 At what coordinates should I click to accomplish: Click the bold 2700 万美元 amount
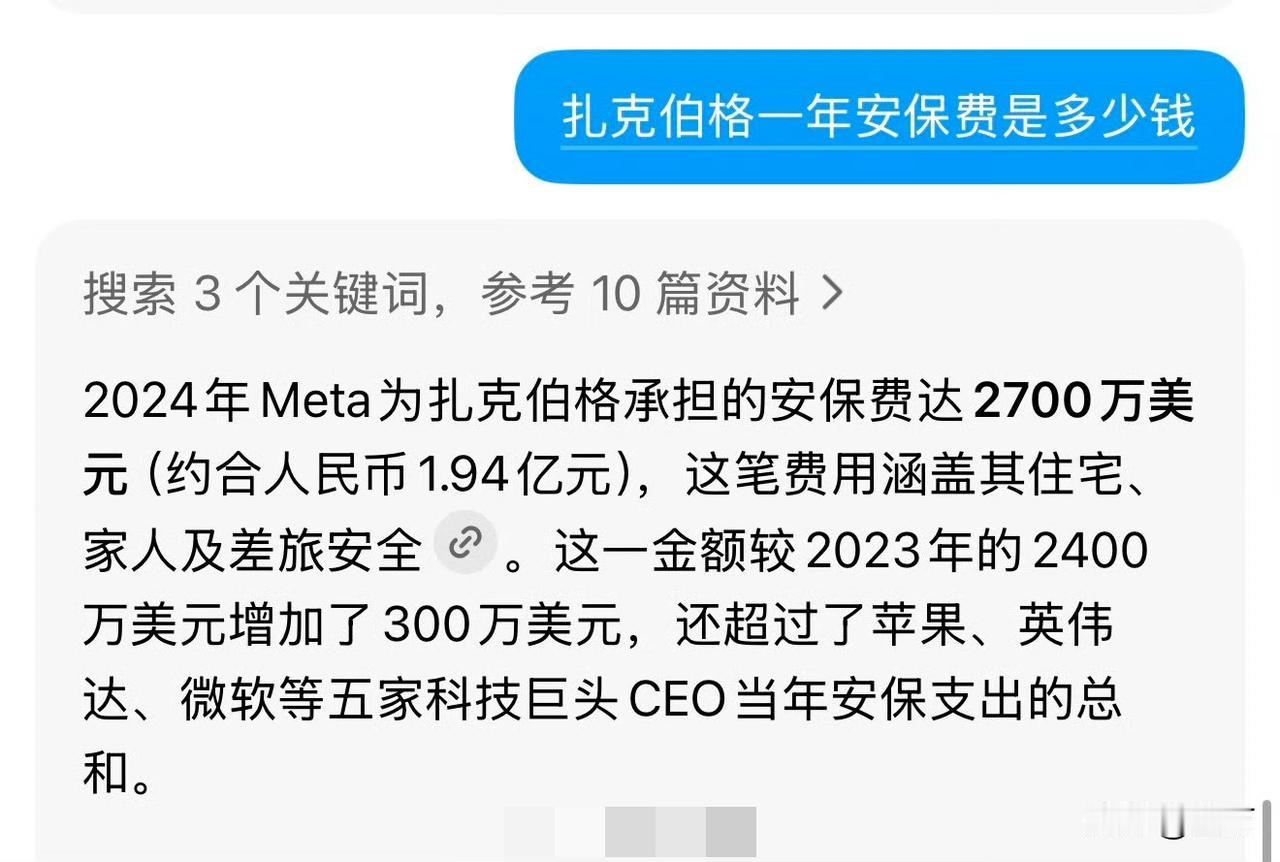(1084, 402)
